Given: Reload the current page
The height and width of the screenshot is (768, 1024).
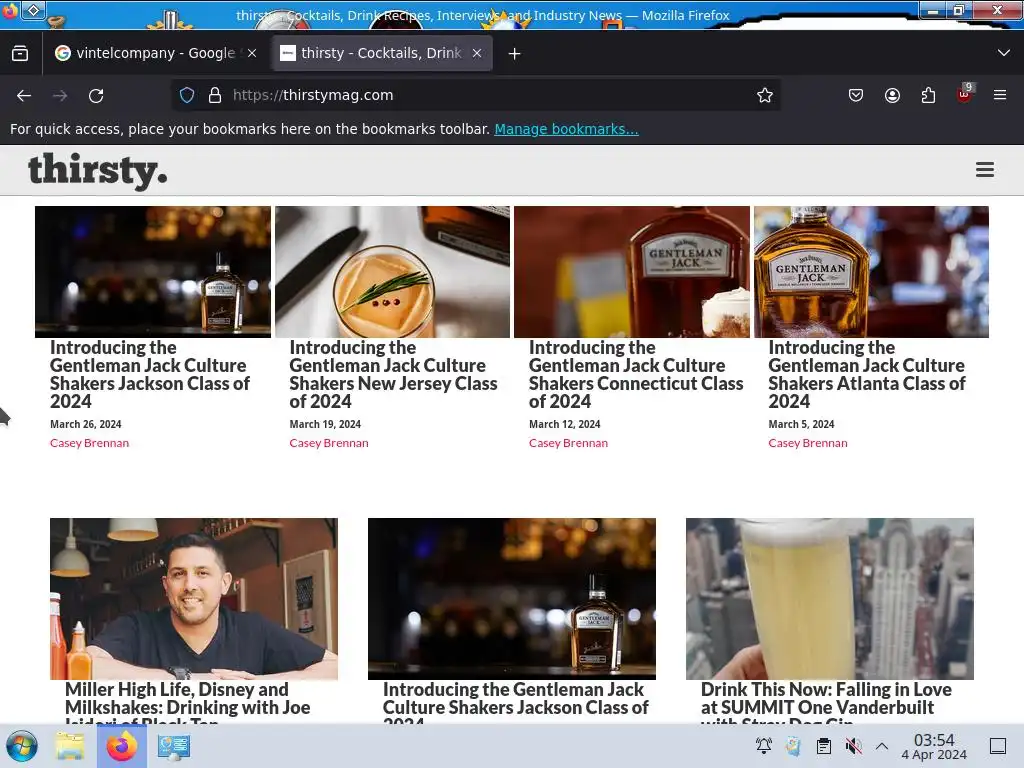Looking at the screenshot, I should pos(96,95).
